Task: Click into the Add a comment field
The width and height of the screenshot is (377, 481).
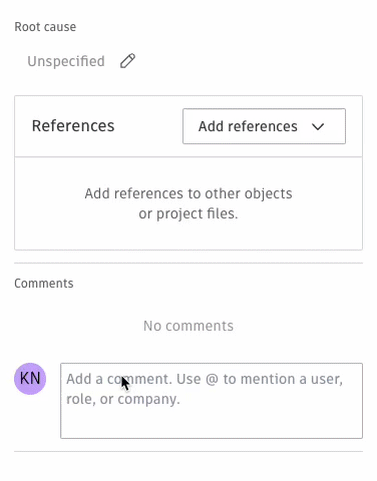Action: pyautogui.click(x=211, y=401)
